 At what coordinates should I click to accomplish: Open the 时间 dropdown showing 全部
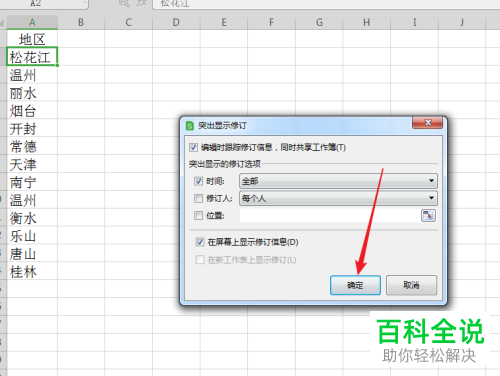[338, 181]
